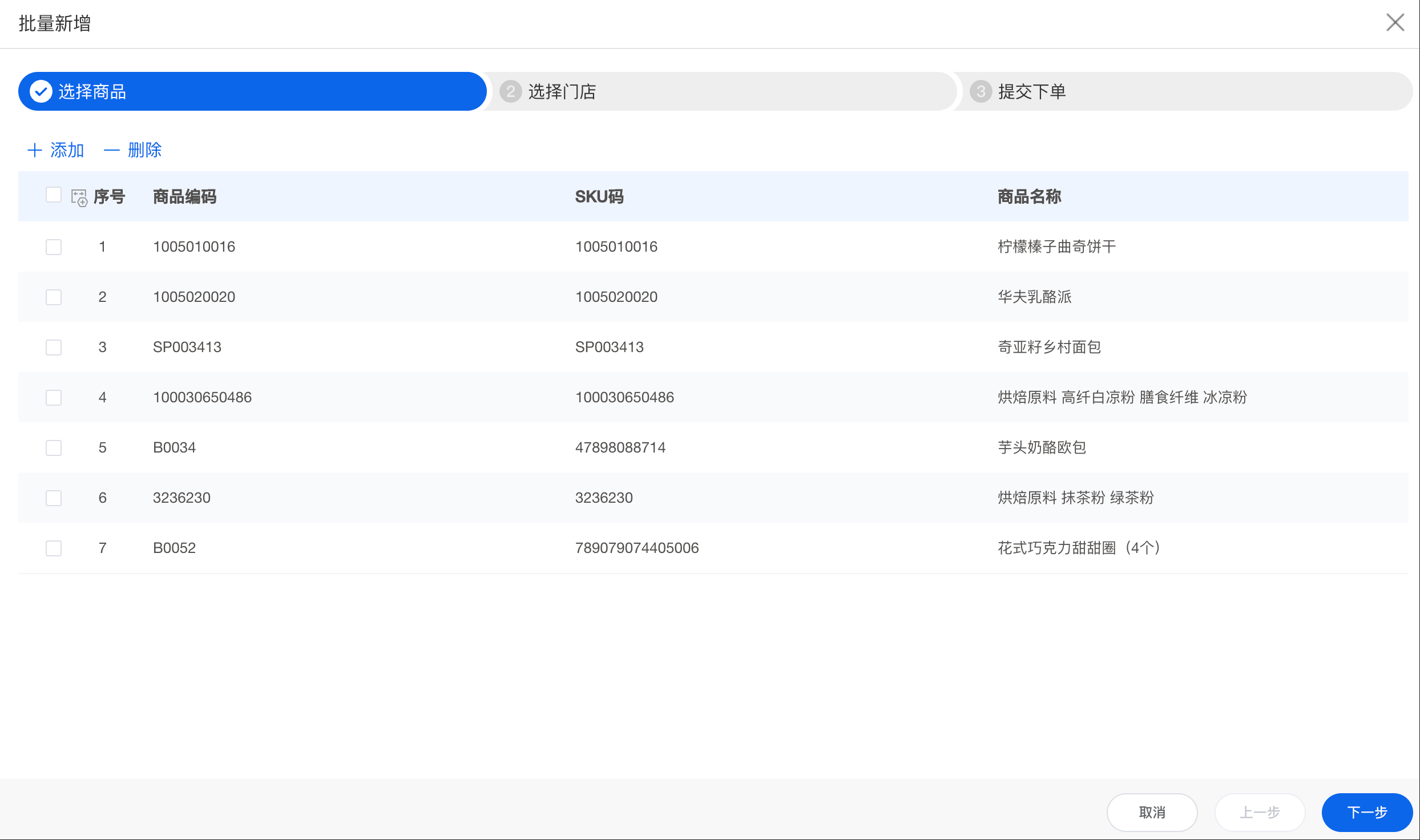The width and height of the screenshot is (1420, 840).
Task: Check row 5 芋头奶酪欧包
Action: coord(54,448)
